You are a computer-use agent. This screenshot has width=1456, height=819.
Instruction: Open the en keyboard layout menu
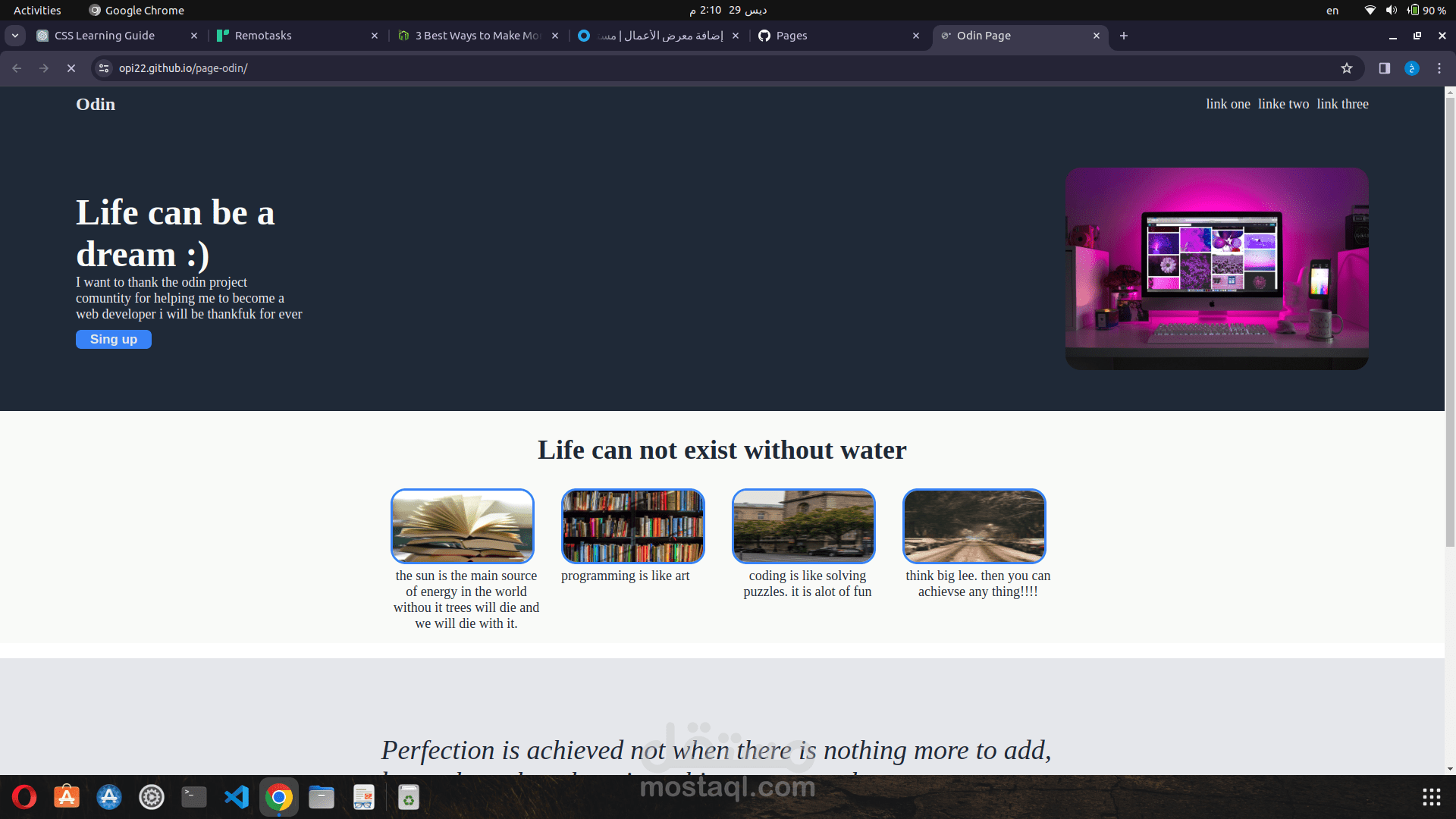pyautogui.click(x=1332, y=10)
